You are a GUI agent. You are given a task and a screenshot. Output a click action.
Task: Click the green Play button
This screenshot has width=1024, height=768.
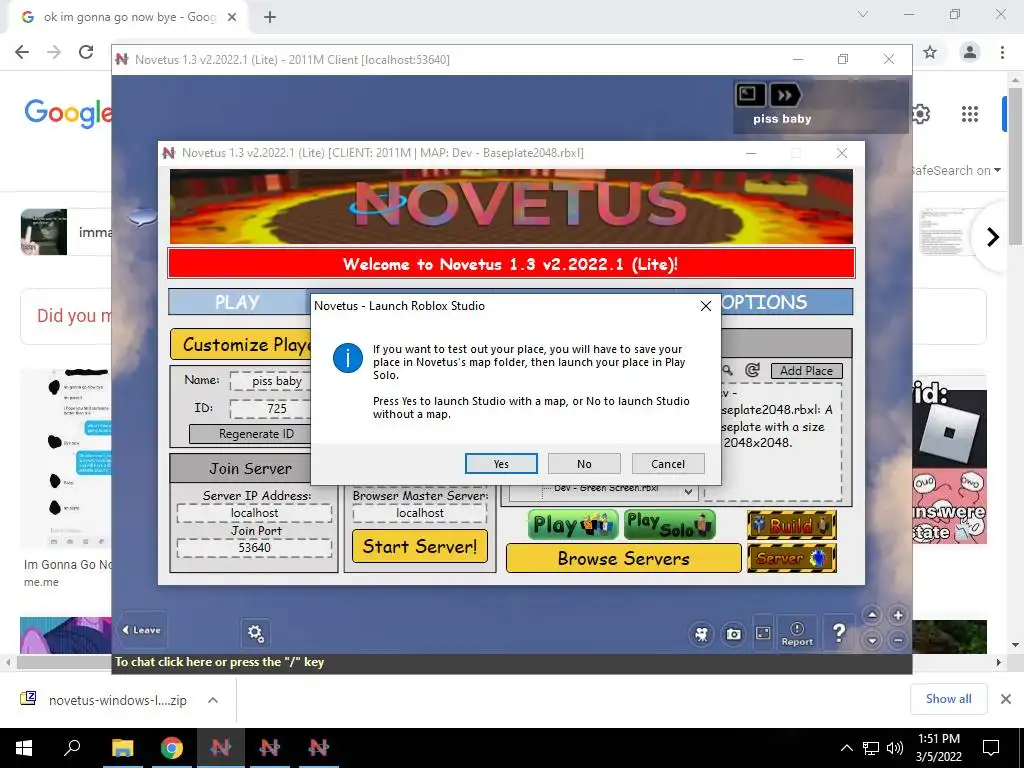click(573, 525)
